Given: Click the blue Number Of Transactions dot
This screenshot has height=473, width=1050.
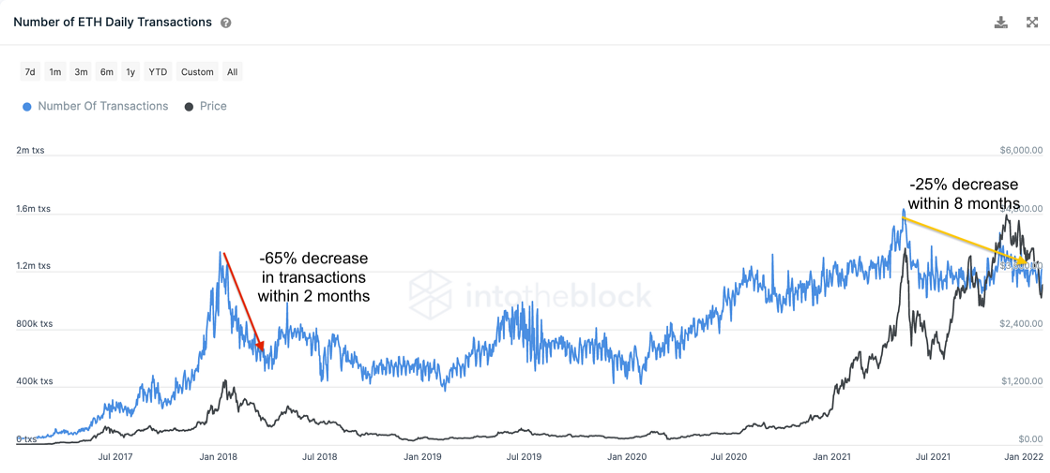Looking at the screenshot, I should (x=27, y=106).
